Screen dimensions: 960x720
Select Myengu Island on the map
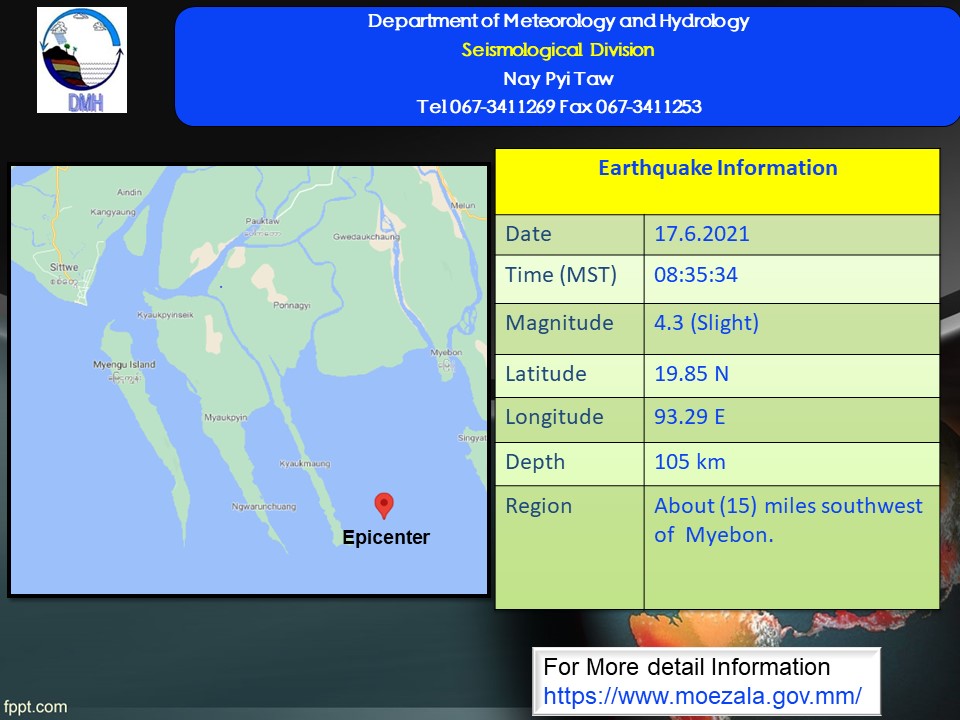tap(123, 365)
